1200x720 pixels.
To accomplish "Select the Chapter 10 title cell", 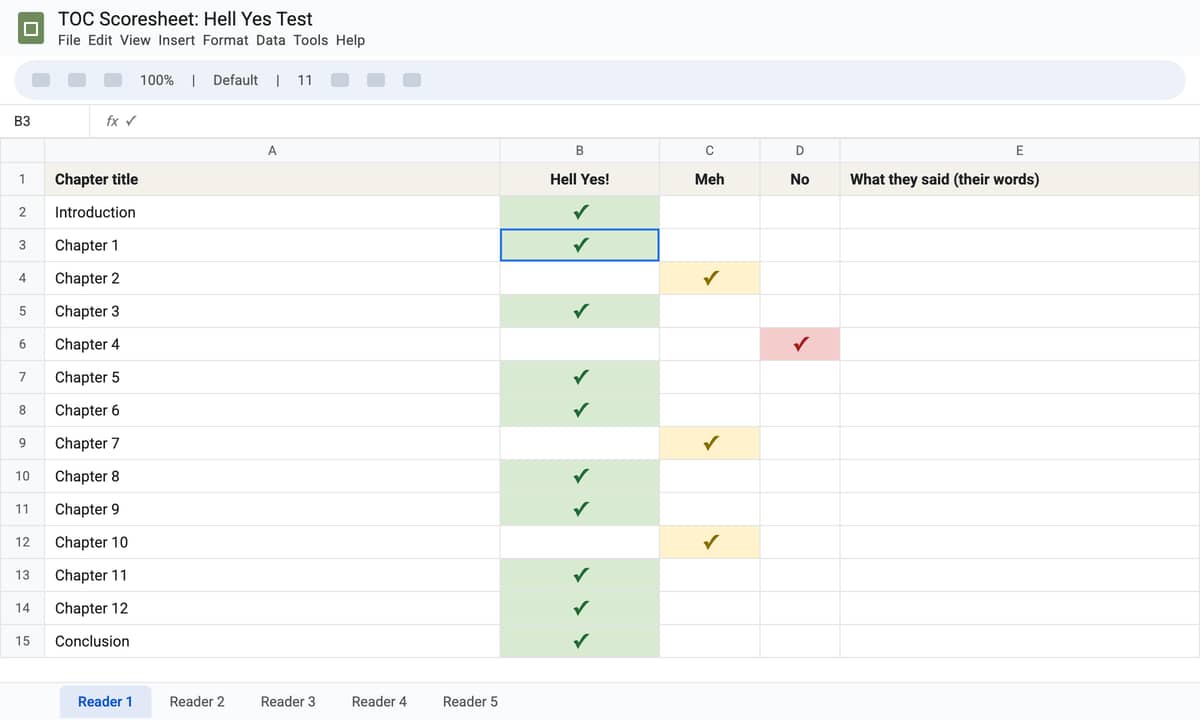I will pos(272,542).
